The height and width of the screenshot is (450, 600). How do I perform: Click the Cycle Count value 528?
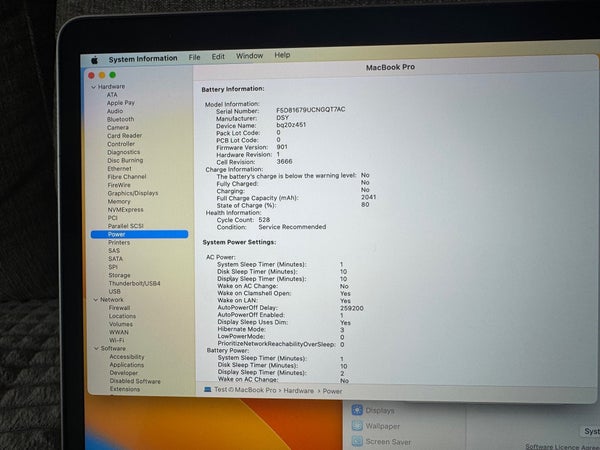coord(264,220)
